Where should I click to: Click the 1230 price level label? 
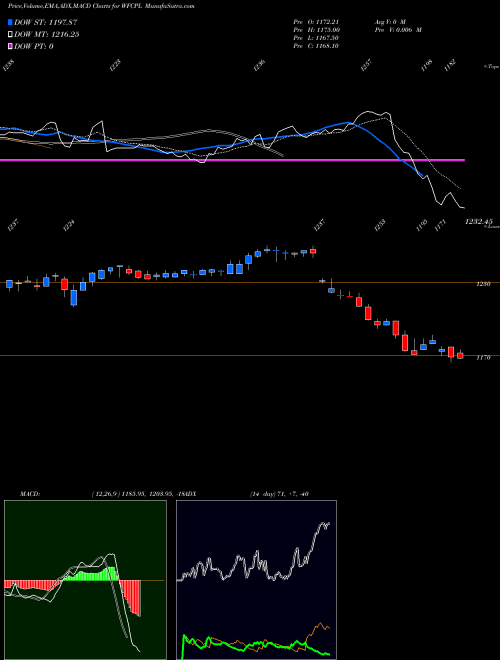[483, 284]
